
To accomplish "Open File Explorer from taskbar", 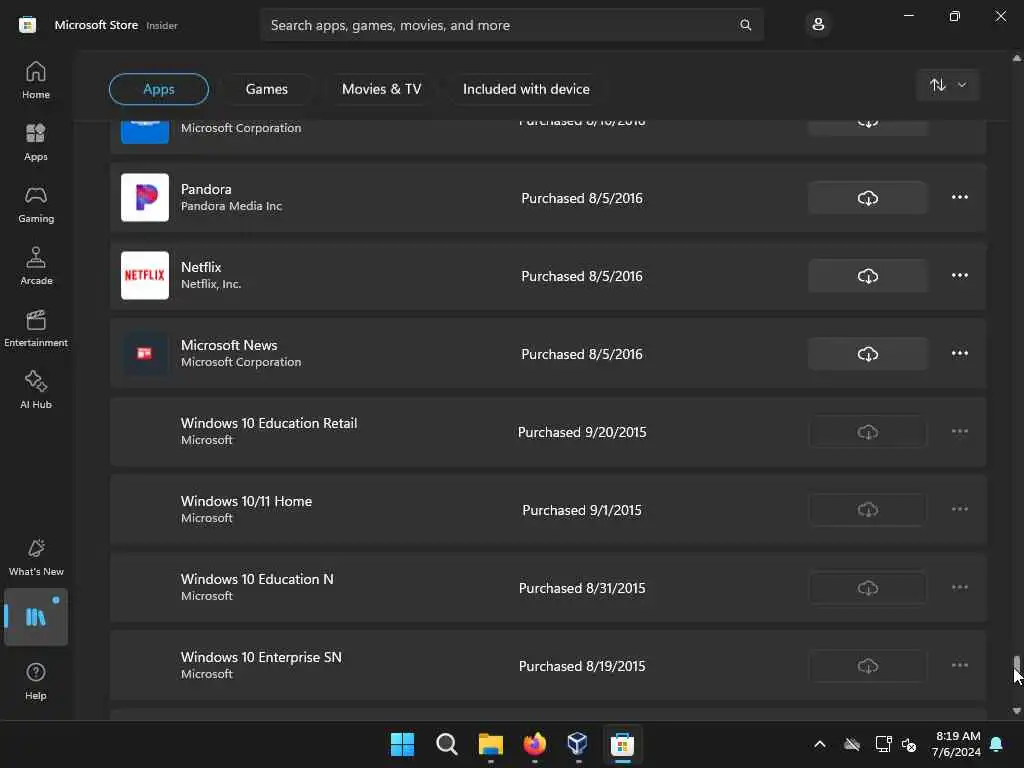I will coord(490,744).
